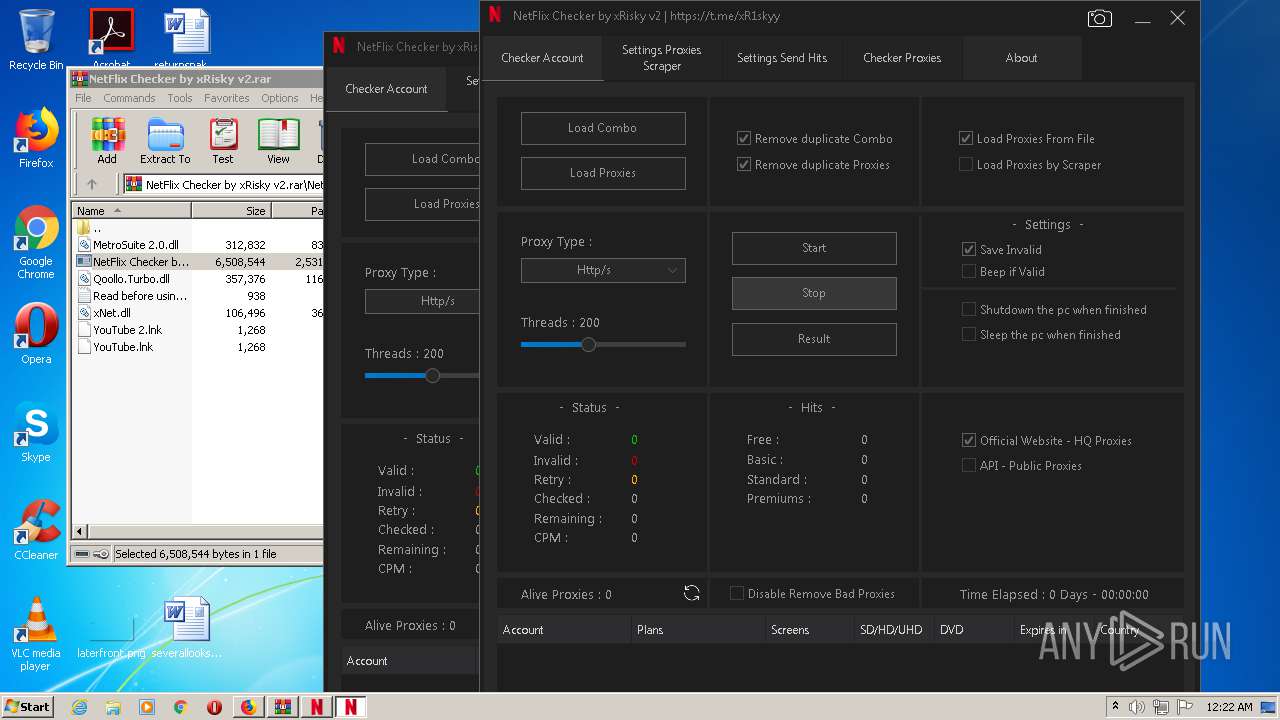Click WinRAR Add toolbar icon
The image size is (1280, 720).
[x=107, y=141]
